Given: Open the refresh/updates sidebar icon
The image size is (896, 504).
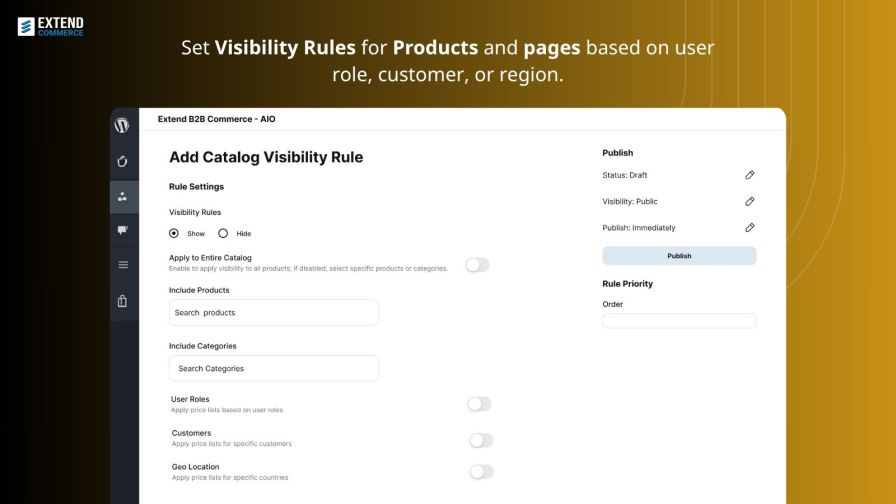Looking at the screenshot, I should [x=122, y=162].
